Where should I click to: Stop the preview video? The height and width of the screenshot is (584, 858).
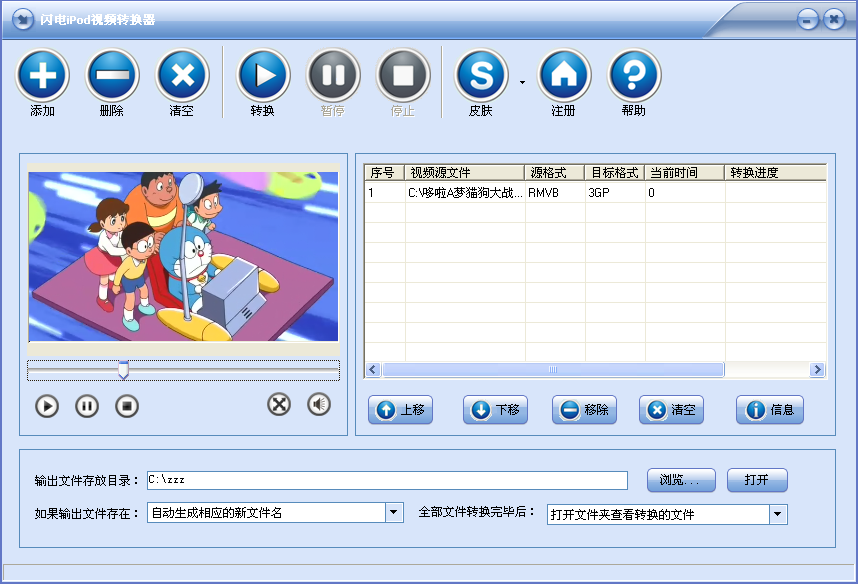click(x=127, y=406)
